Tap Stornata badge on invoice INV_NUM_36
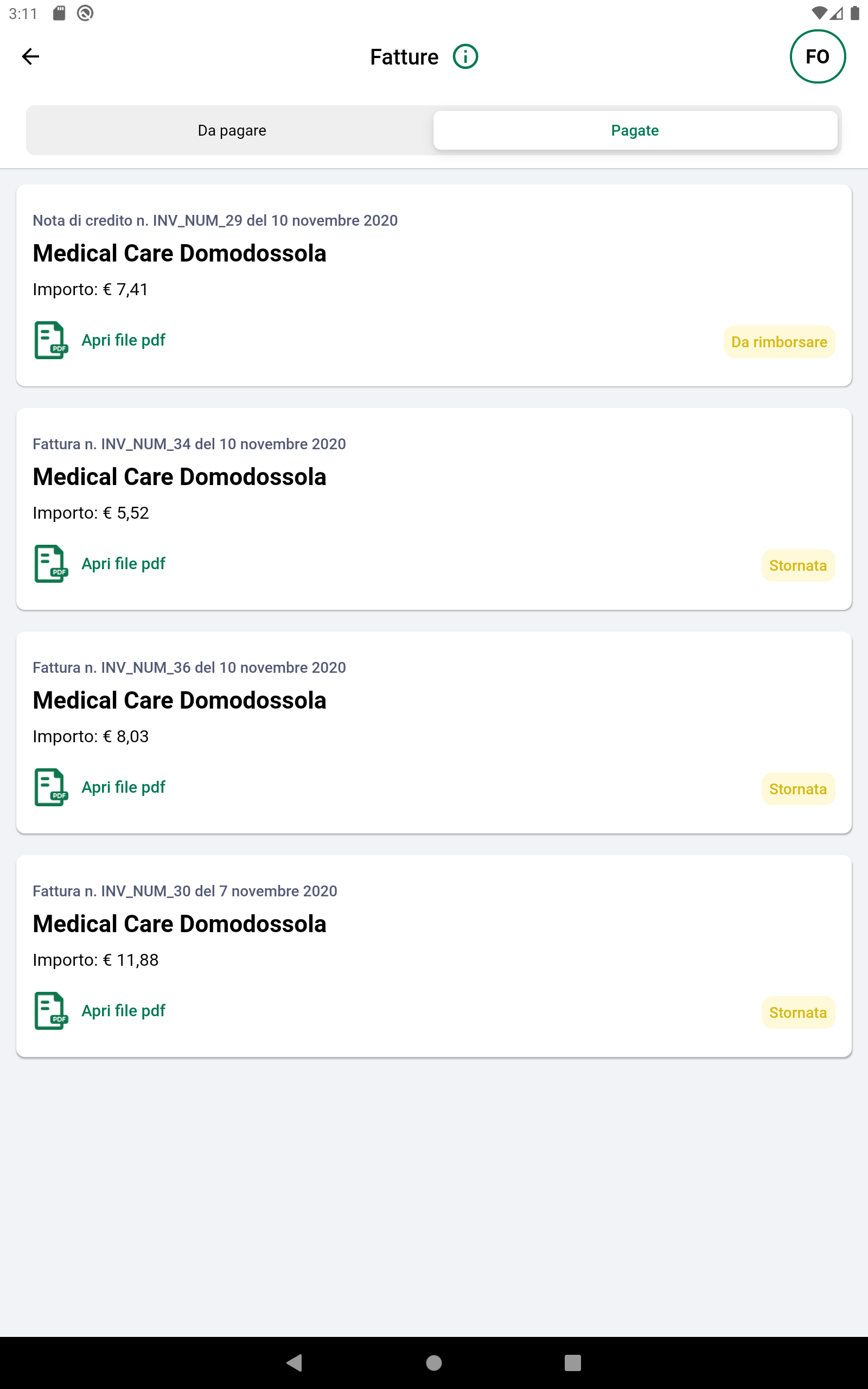This screenshot has width=868, height=1389. (797, 789)
